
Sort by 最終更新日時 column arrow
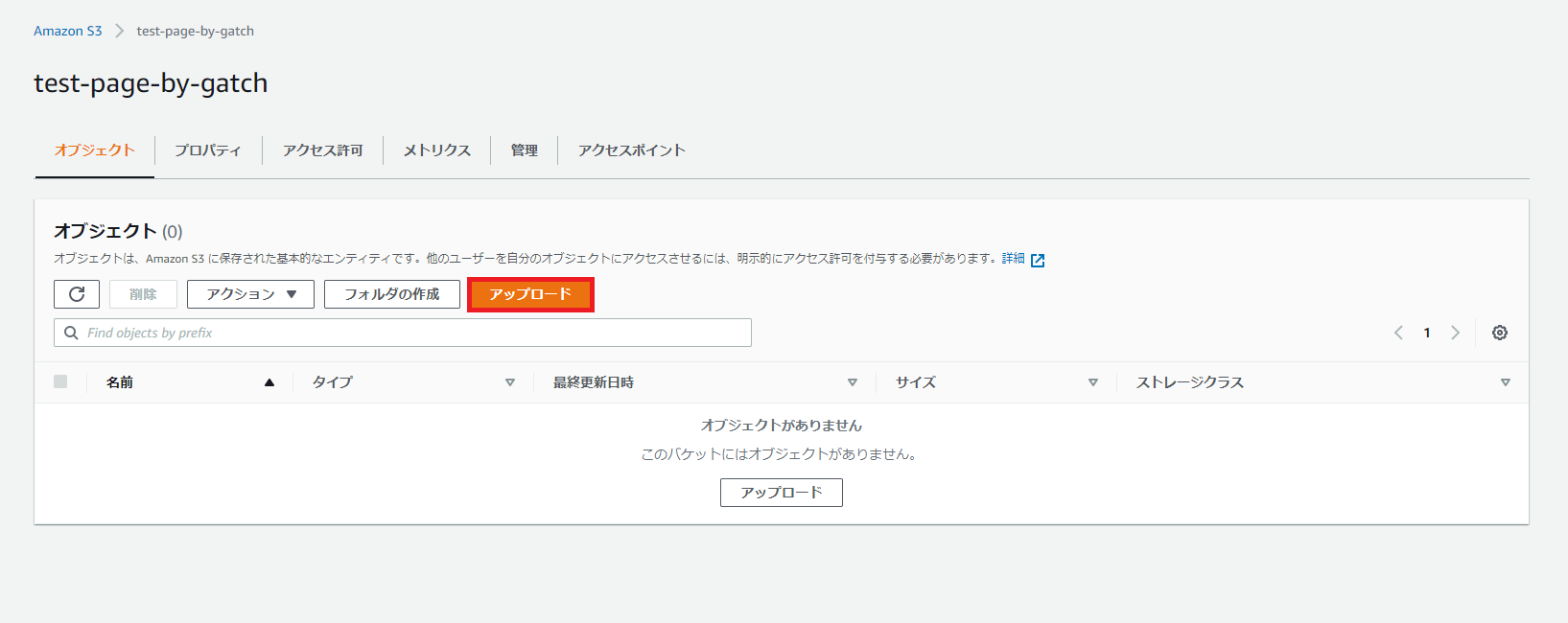tap(853, 382)
